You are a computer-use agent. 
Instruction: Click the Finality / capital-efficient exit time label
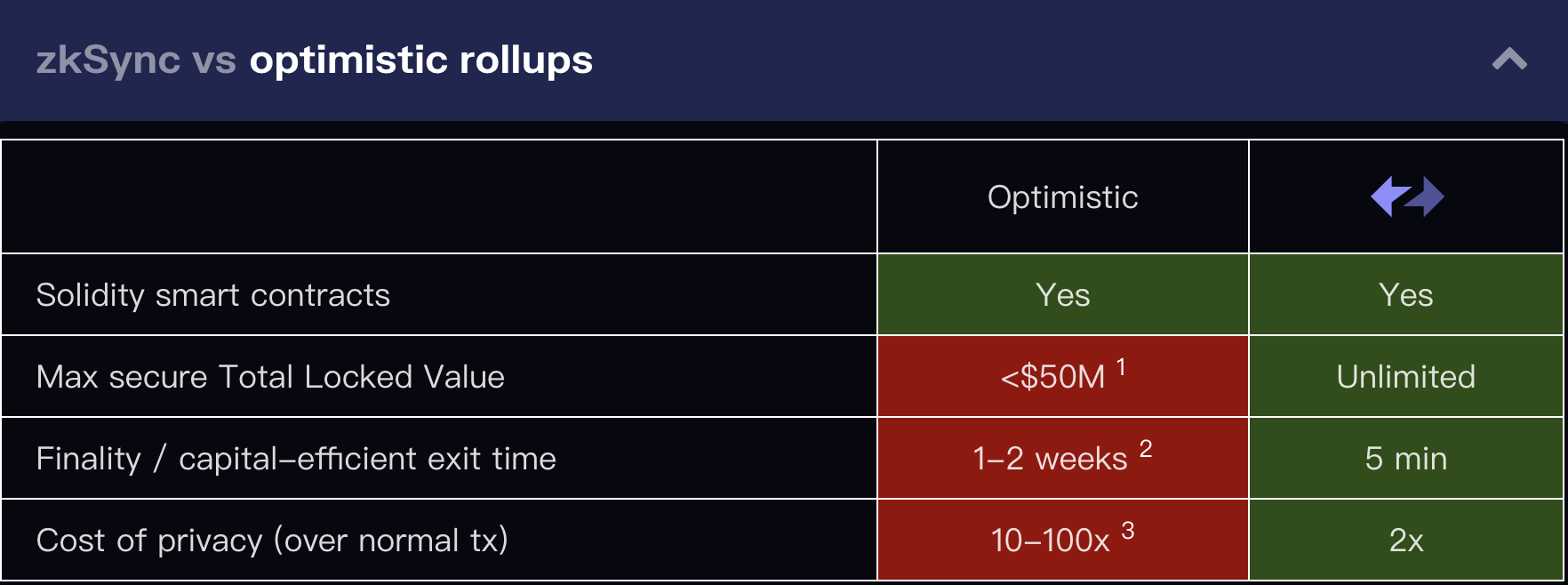tap(296, 459)
